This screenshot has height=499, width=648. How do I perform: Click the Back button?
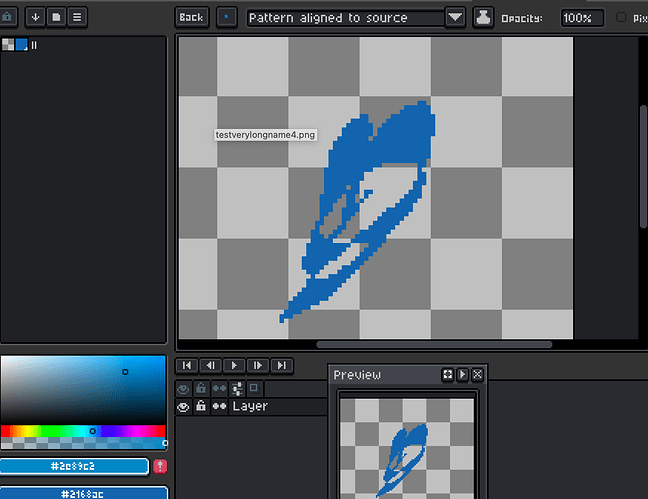(191, 17)
